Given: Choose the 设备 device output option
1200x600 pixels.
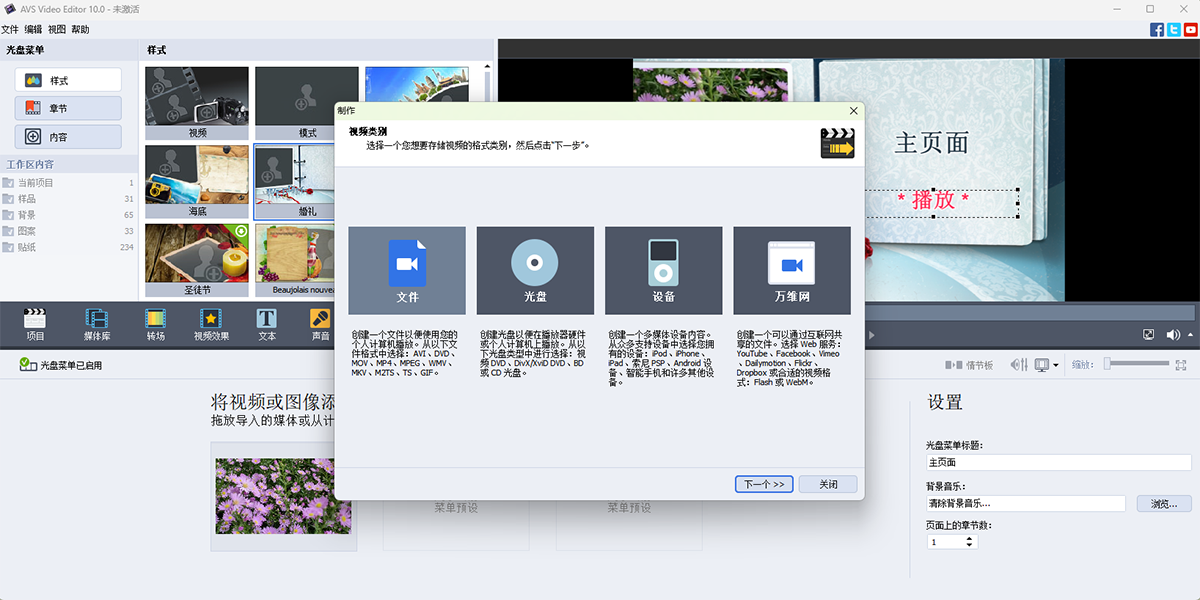Looking at the screenshot, I should 663,270.
